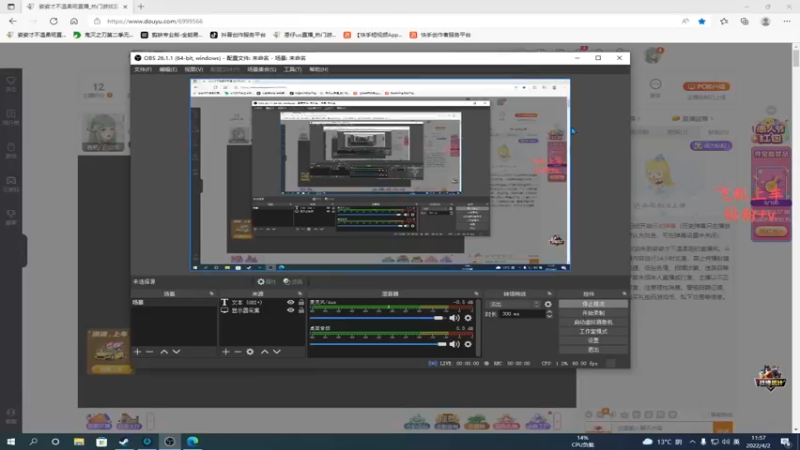
Task: Open Edge profile avatar
Action: [x=765, y=21]
